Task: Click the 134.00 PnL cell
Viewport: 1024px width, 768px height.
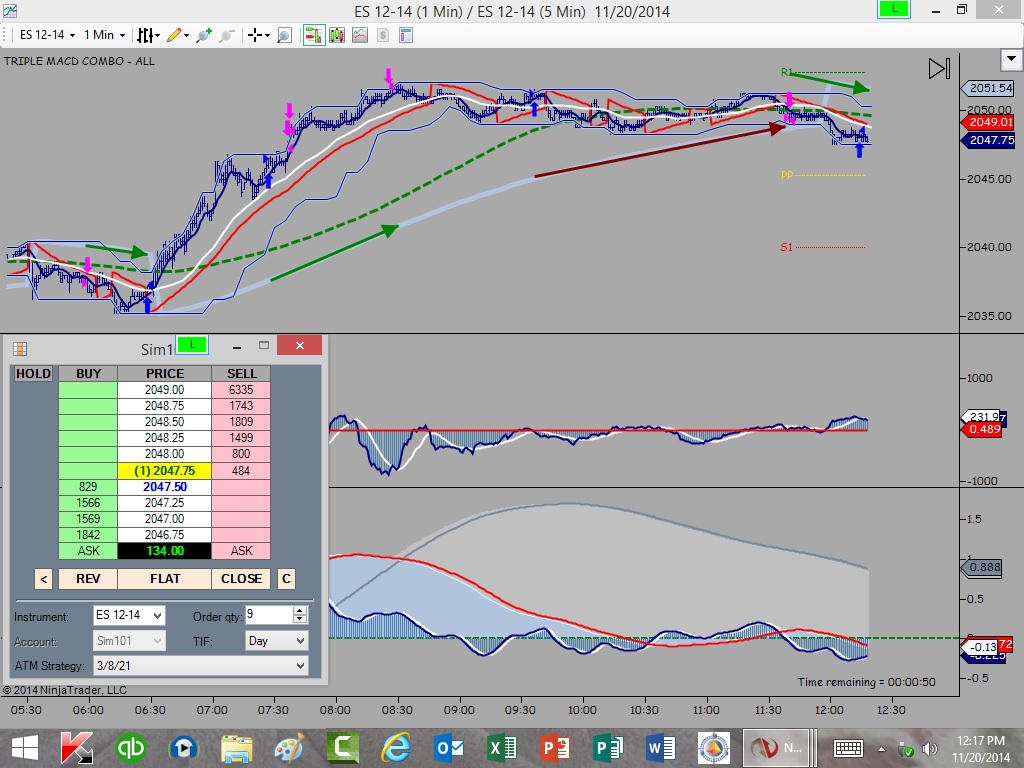Action: click(165, 551)
